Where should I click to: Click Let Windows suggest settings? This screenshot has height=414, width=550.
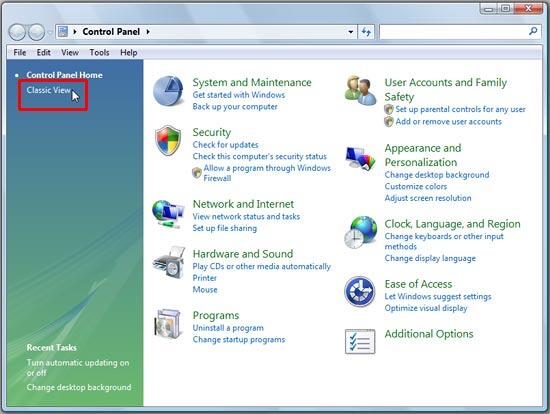438,297
